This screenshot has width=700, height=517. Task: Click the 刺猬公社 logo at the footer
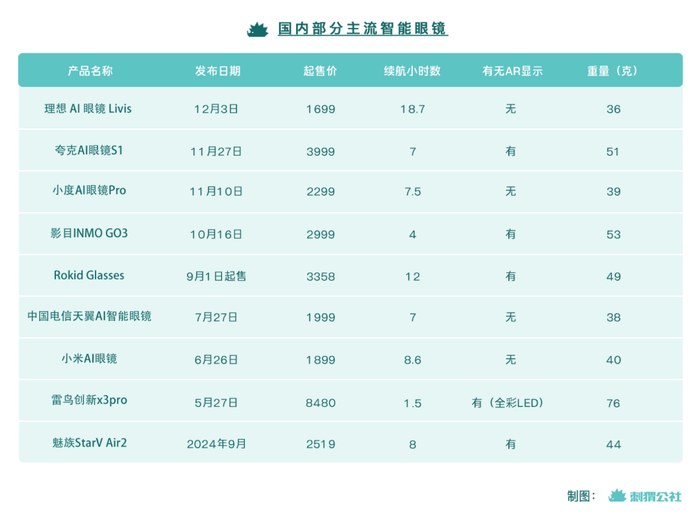point(645,496)
